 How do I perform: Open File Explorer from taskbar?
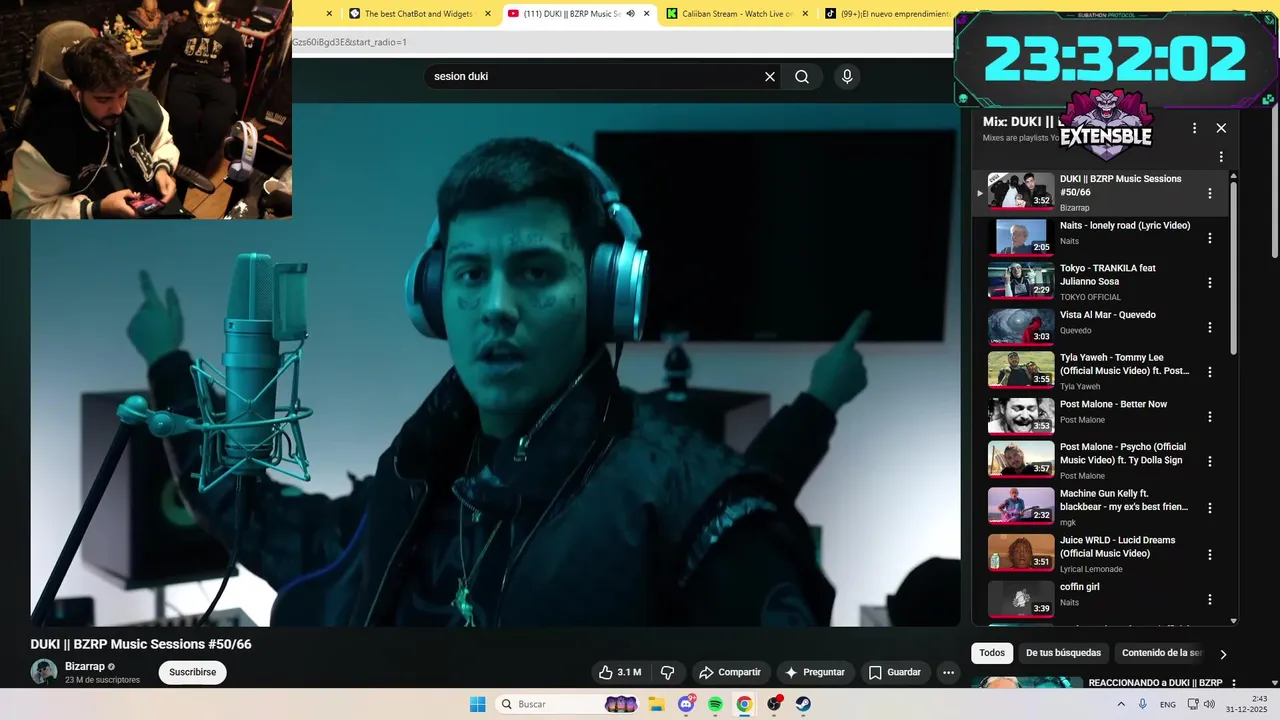click(656, 704)
